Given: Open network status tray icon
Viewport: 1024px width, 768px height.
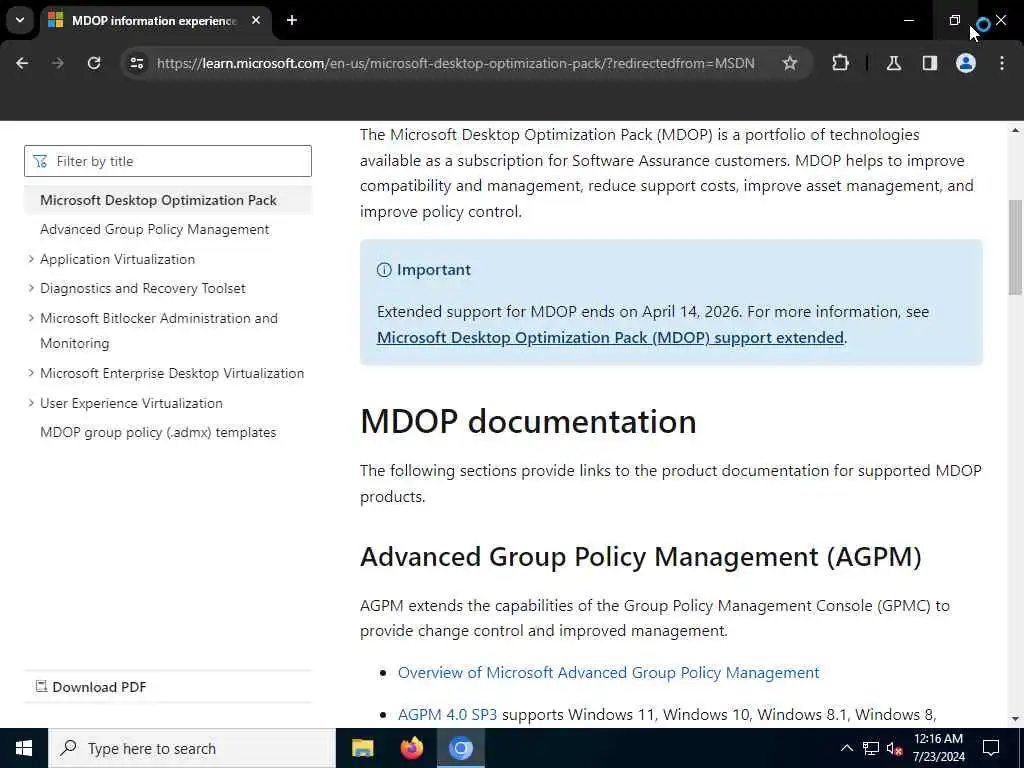Looking at the screenshot, I should pos(871,748).
